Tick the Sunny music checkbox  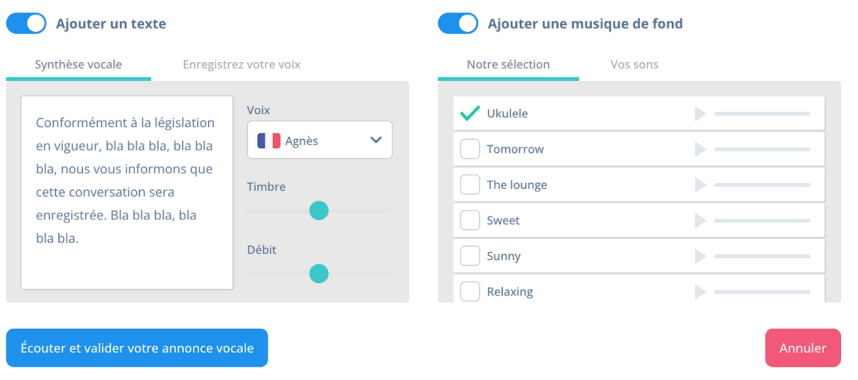(x=469, y=256)
